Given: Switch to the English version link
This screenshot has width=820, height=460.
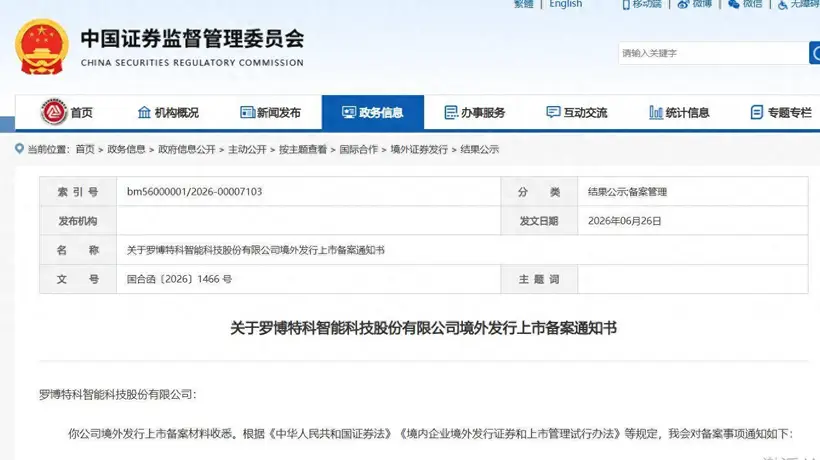Looking at the screenshot, I should [565, 4].
